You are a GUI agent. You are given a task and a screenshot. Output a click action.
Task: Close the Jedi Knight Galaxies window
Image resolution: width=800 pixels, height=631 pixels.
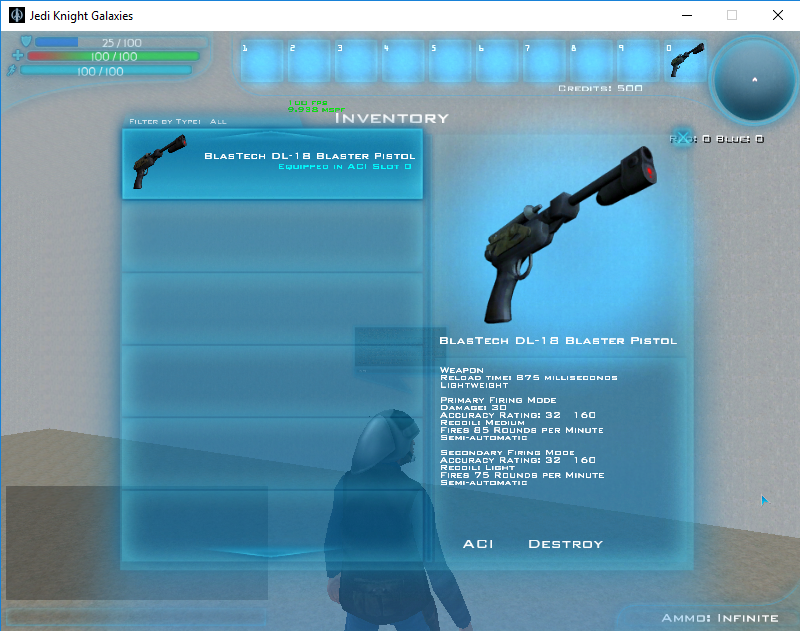point(778,15)
